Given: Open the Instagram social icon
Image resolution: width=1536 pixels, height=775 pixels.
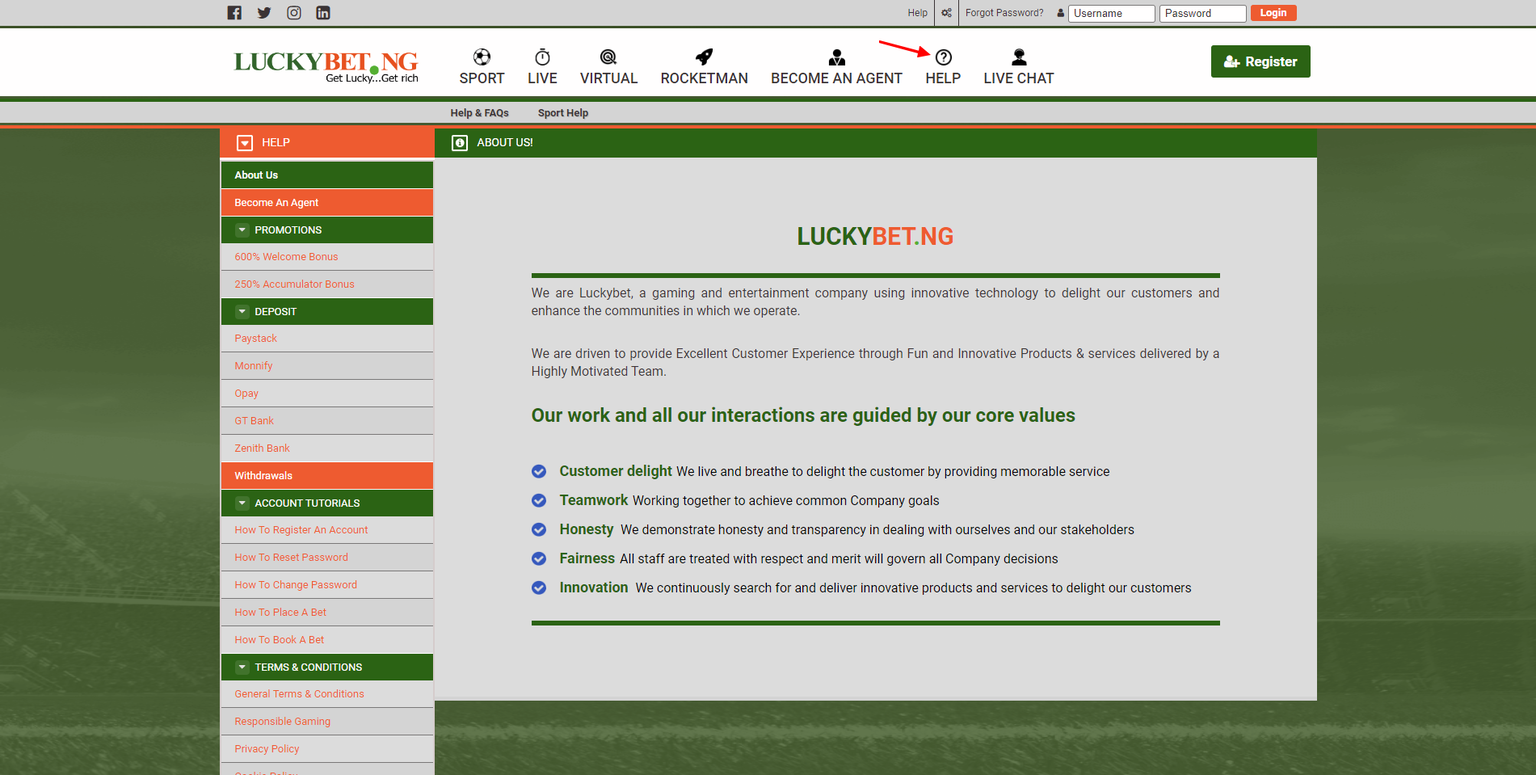Looking at the screenshot, I should [294, 13].
